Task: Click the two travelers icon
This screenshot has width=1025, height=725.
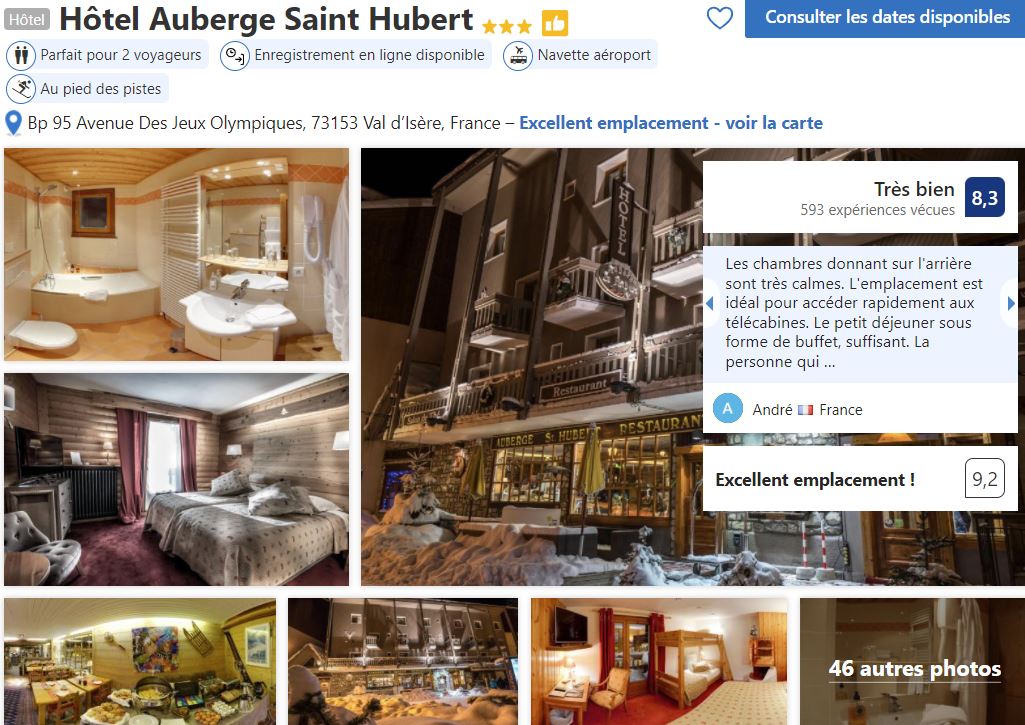Action: 22,56
